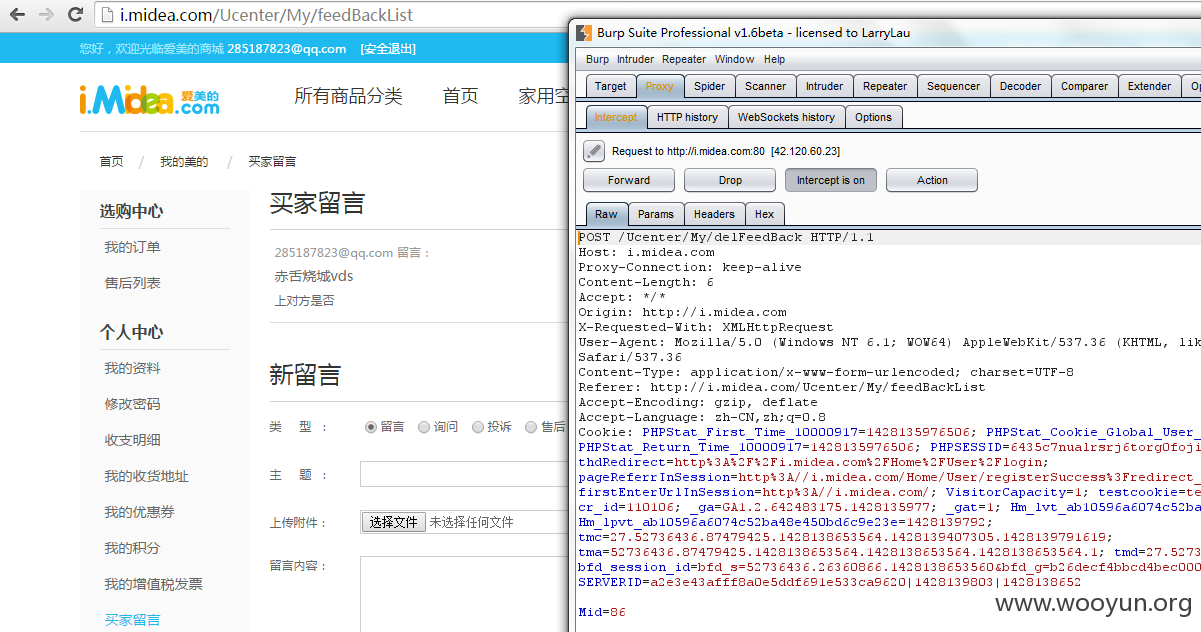The height and width of the screenshot is (632, 1201).
Task: Open the Intercept sub-tab
Action: click(615, 117)
